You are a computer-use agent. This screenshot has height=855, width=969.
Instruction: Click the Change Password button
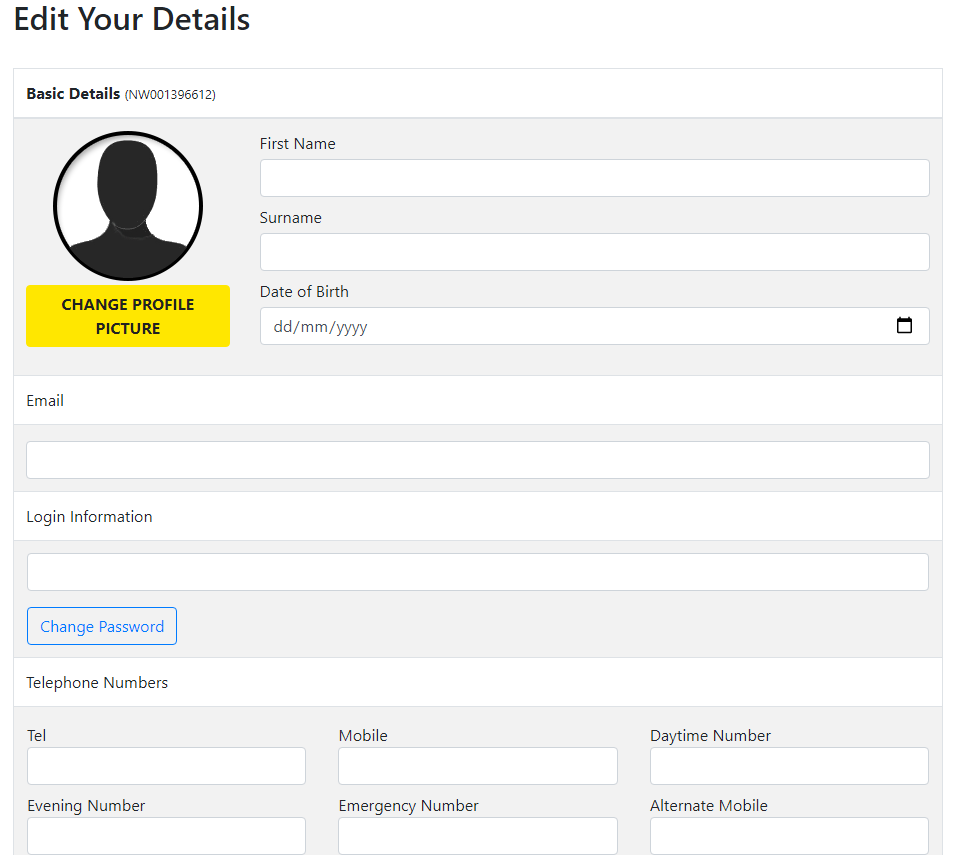(102, 626)
